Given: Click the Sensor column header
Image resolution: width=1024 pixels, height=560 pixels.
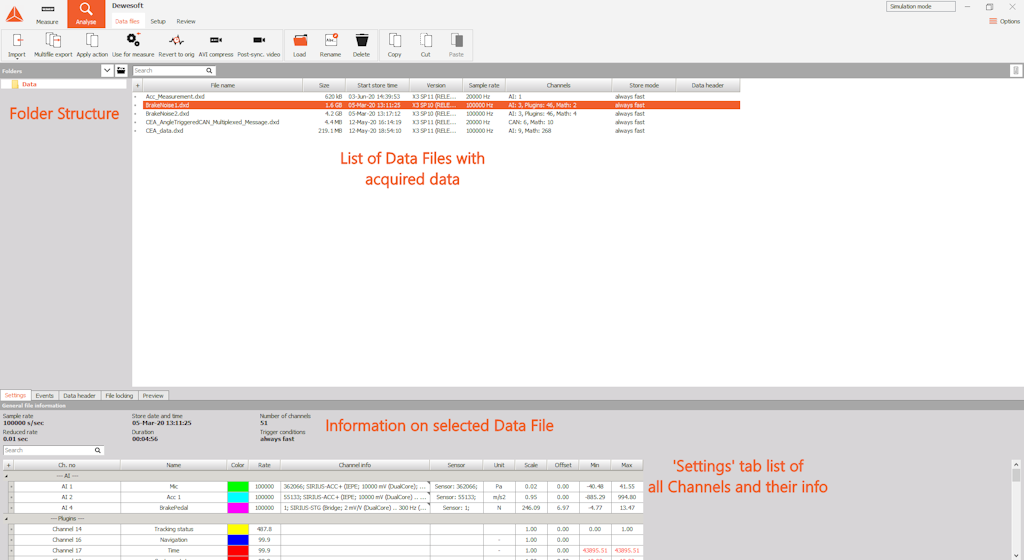Looking at the screenshot, I should [x=456, y=465].
